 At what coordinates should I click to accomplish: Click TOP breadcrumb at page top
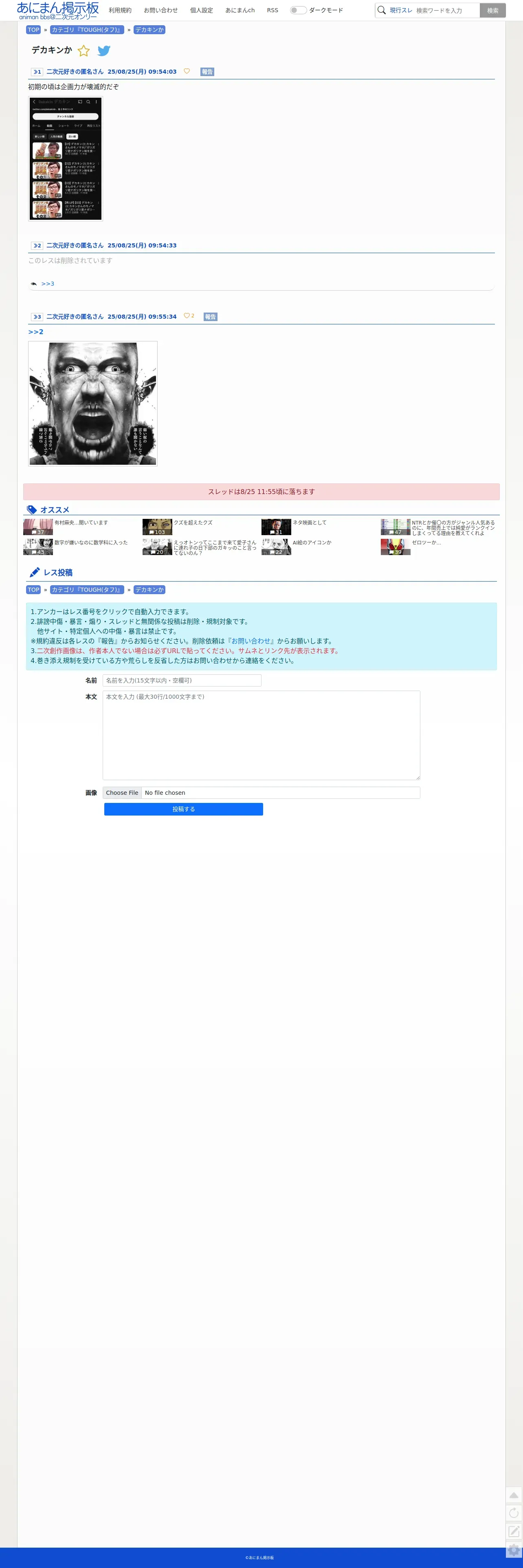coord(33,30)
